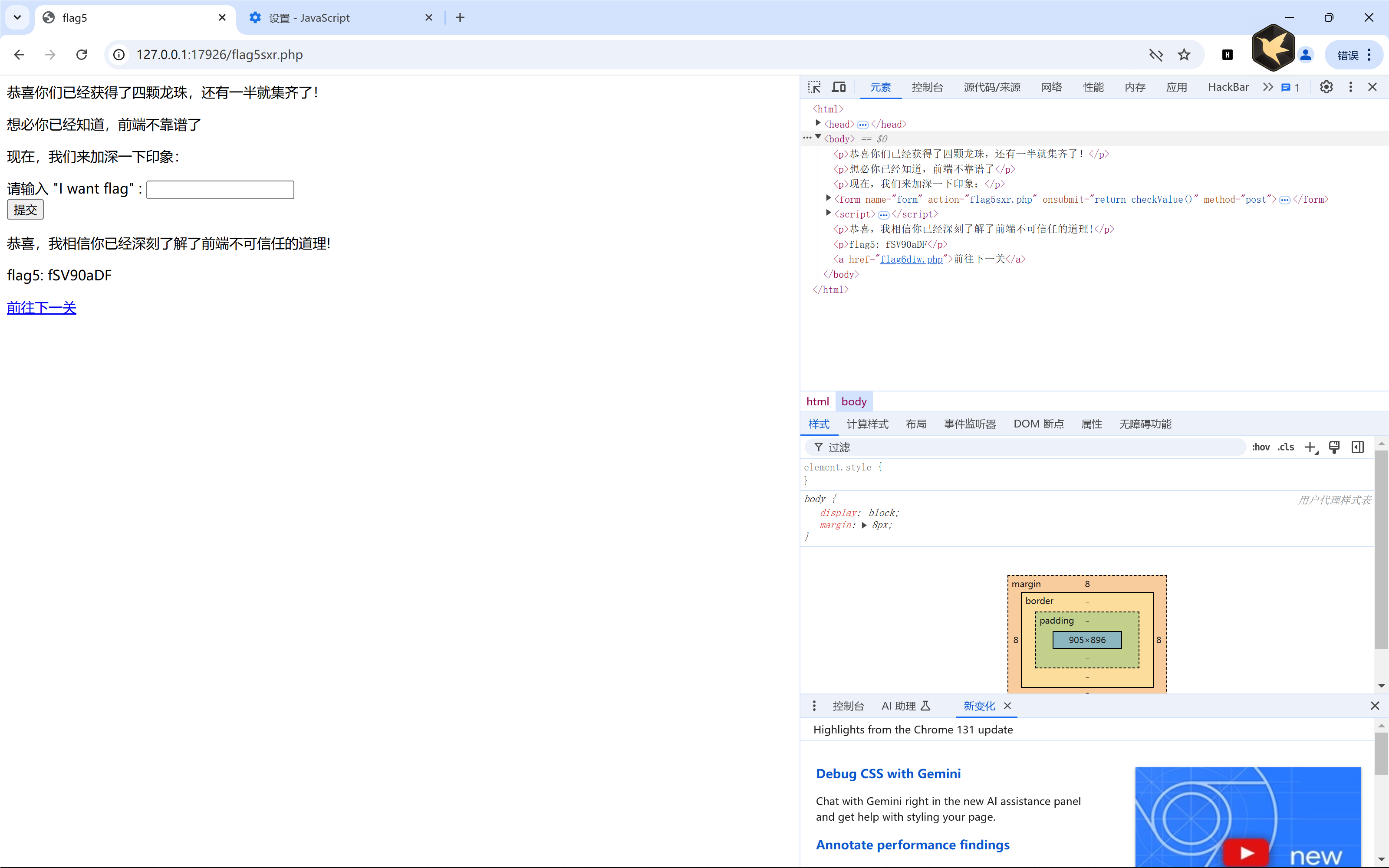Viewport: 1389px width, 868px height.
Task: Bookmark this page with the star icon
Action: (x=1184, y=55)
